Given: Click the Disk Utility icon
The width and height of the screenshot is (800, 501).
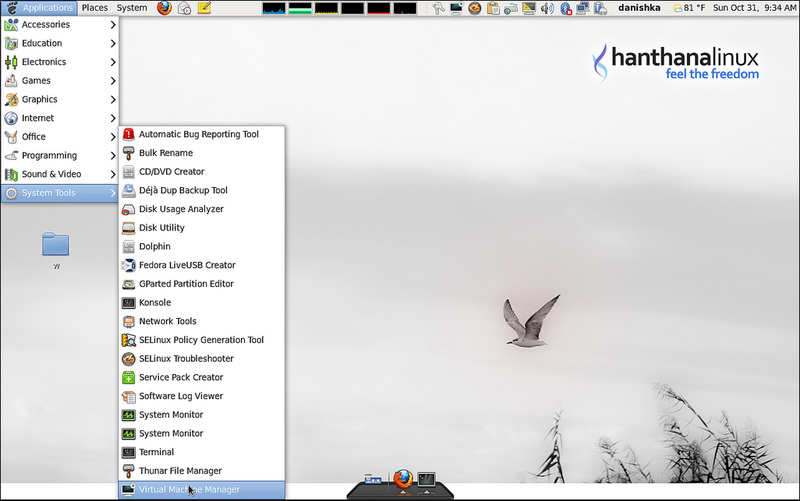Looking at the screenshot, I should [x=129, y=228].
